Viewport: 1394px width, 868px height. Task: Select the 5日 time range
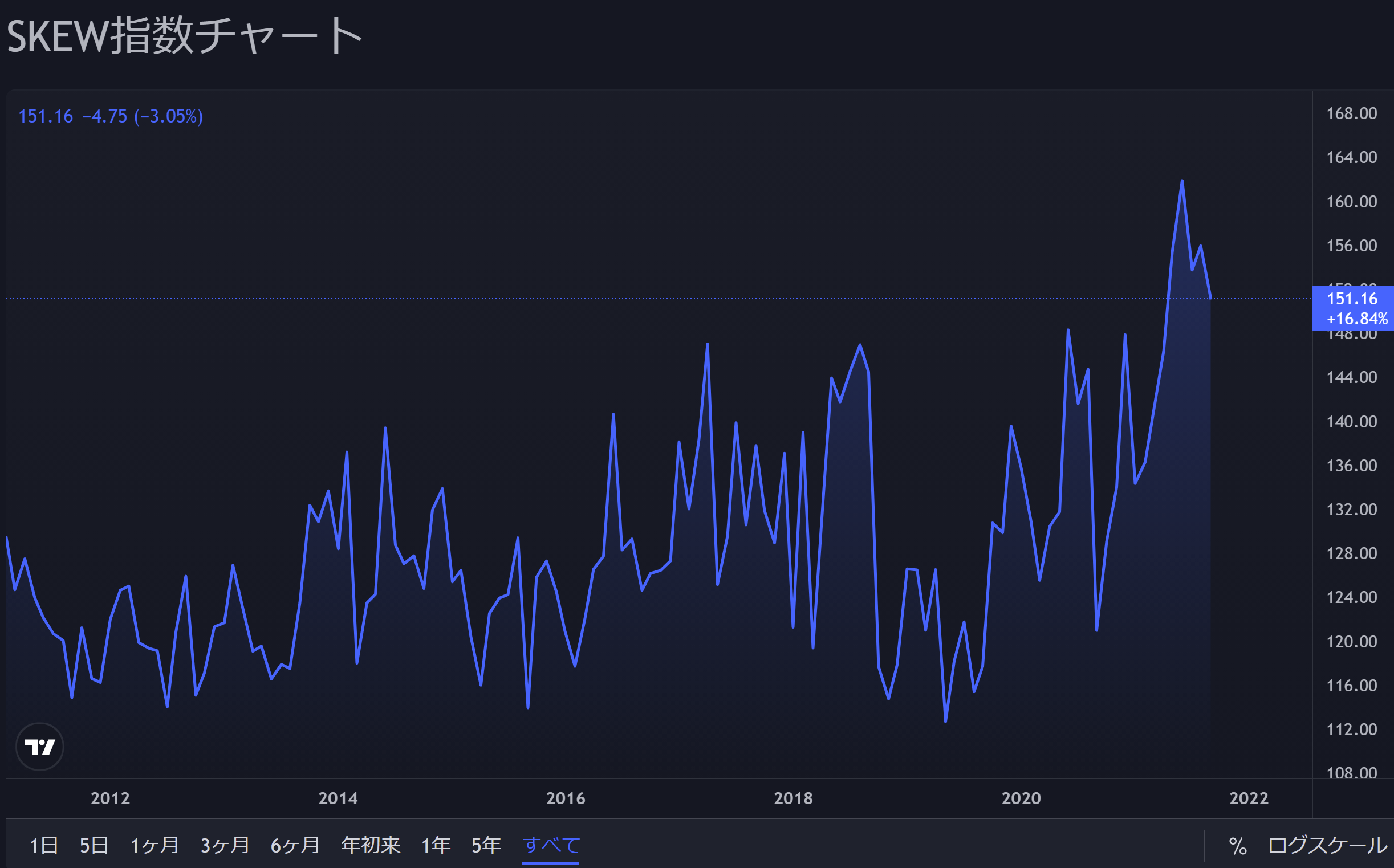pos(94,845)
